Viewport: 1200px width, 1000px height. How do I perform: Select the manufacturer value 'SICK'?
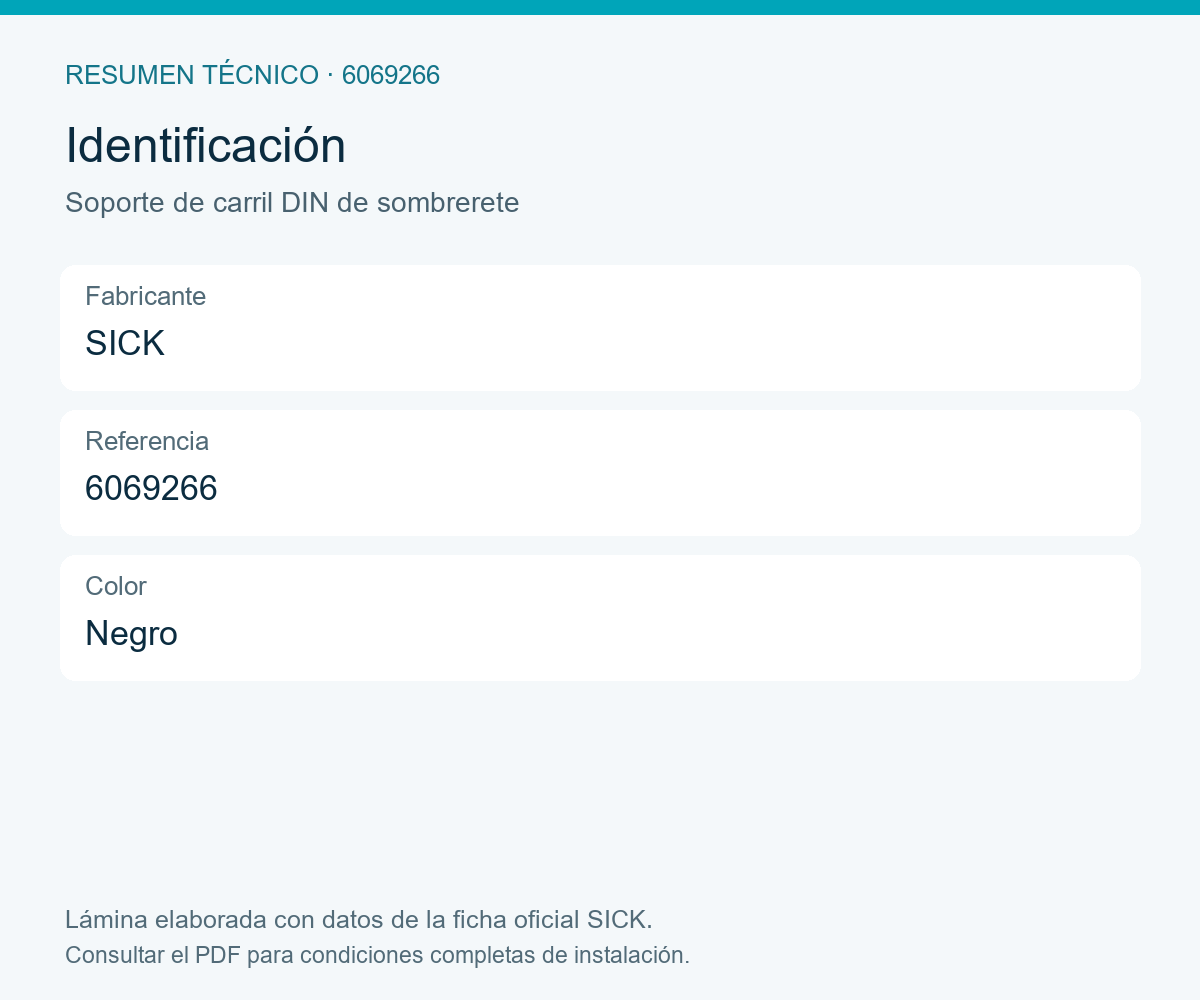tap(125, 343)
